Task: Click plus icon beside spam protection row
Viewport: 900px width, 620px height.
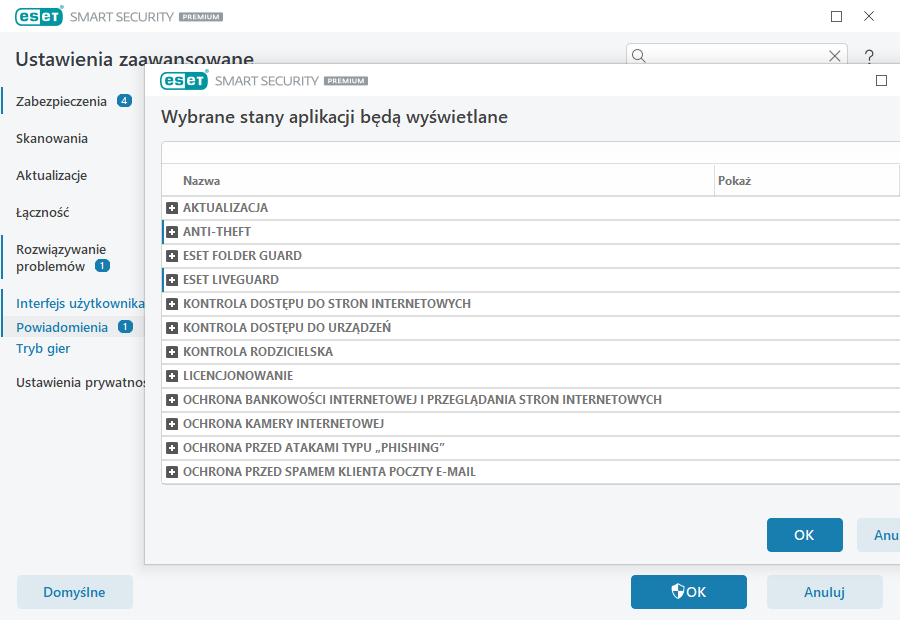Action: coord(172,472)
